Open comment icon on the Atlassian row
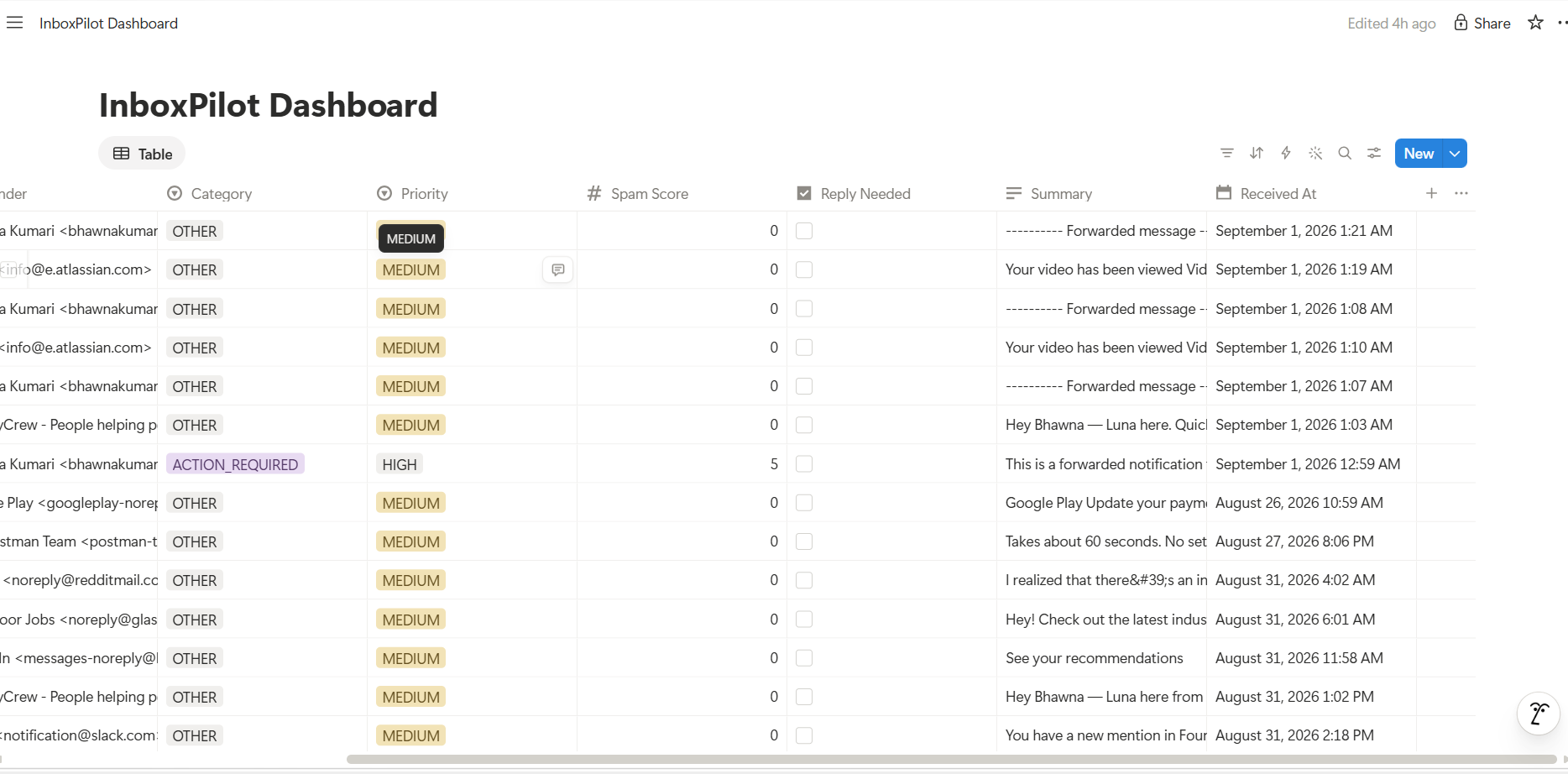The height and width of the screenshot is (774, 1568). [x=558, y=269]
